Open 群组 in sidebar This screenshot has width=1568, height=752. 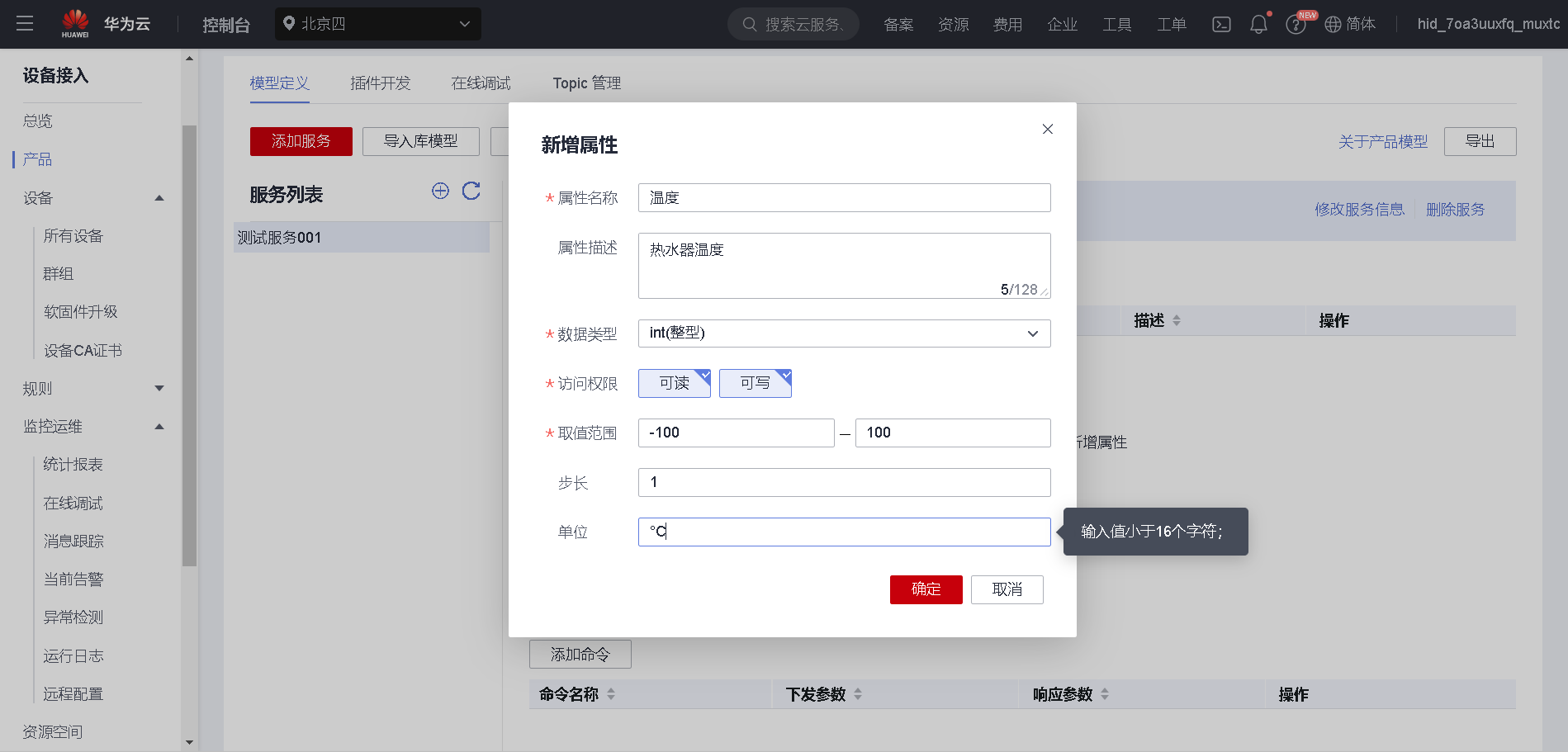59,274
